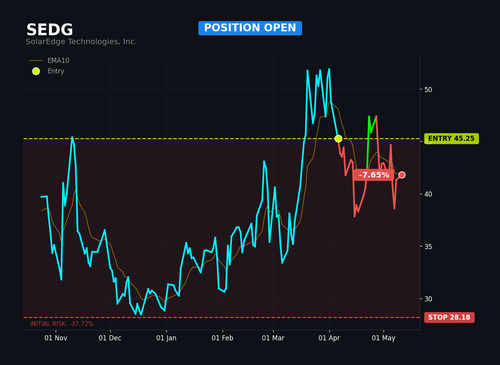The image size is (500, 365).
Task: Click the -7.65% loss label
Action: (x=374, y=175)
